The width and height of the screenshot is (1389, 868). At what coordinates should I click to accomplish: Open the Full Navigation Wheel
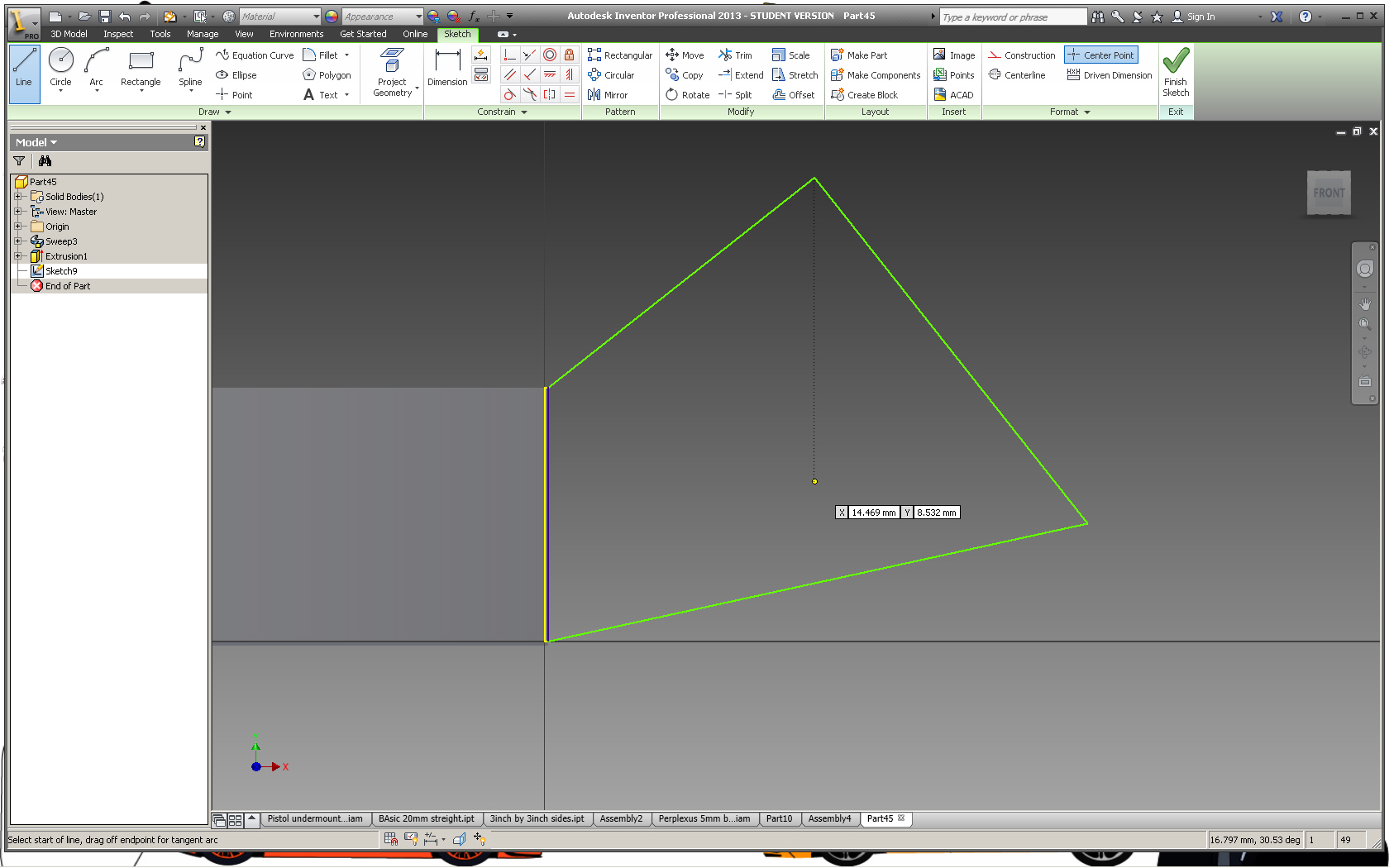(1365, 269)
